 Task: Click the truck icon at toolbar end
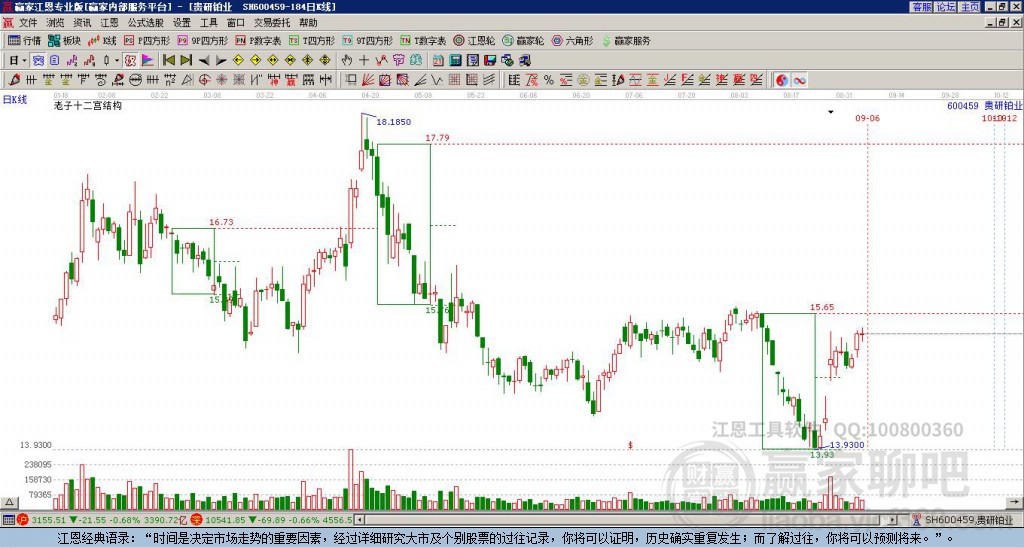(x=525, y=60)
